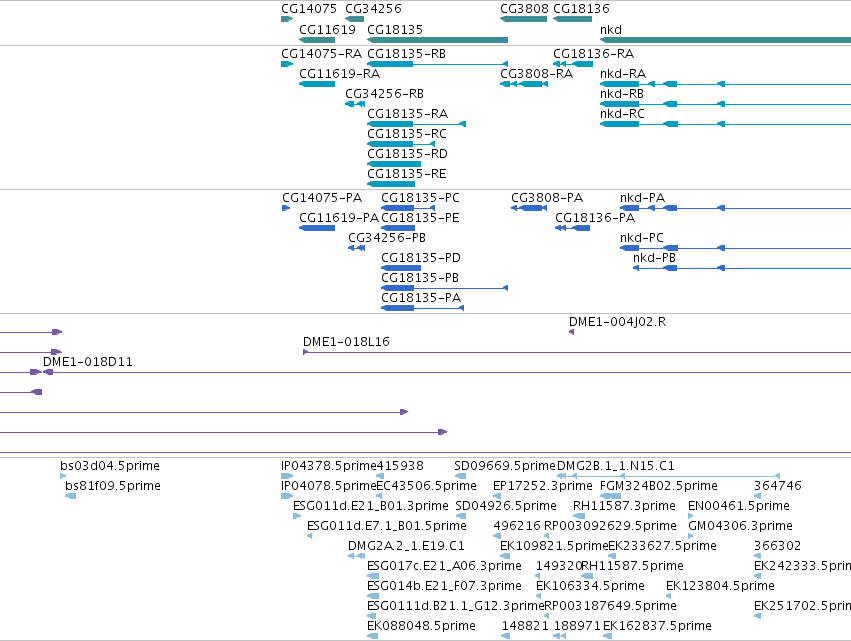Select EST GM04306.3prime
851x641 pixels.
[x=691, y=536]
